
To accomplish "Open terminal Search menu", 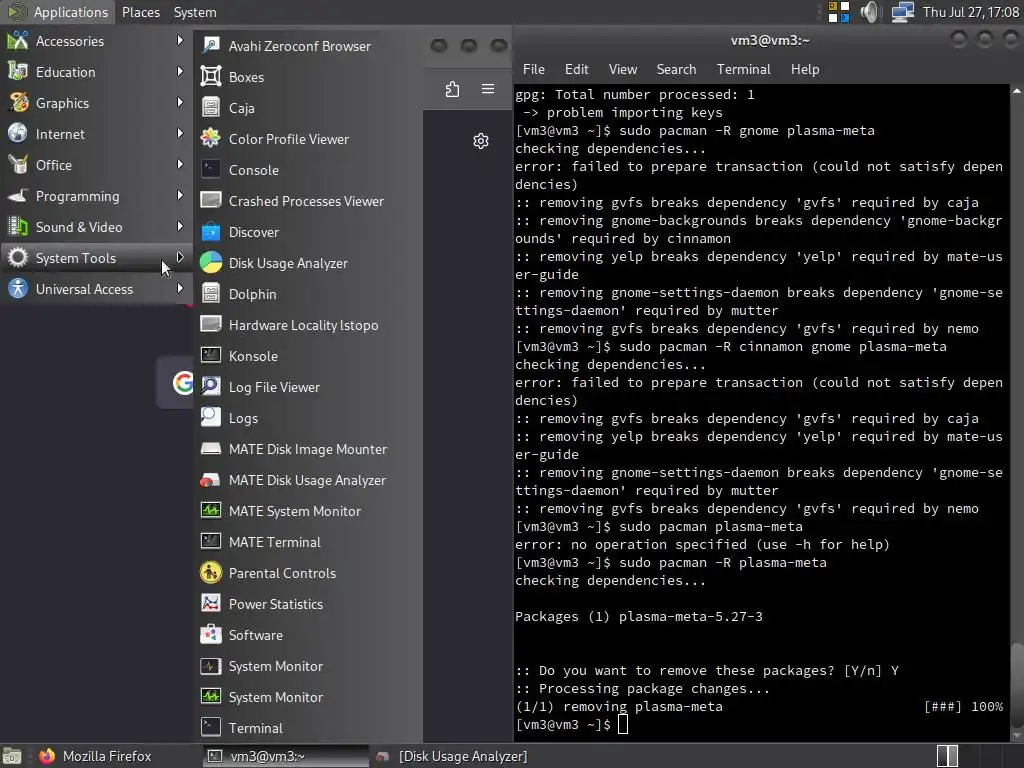I will click(676, 69).
